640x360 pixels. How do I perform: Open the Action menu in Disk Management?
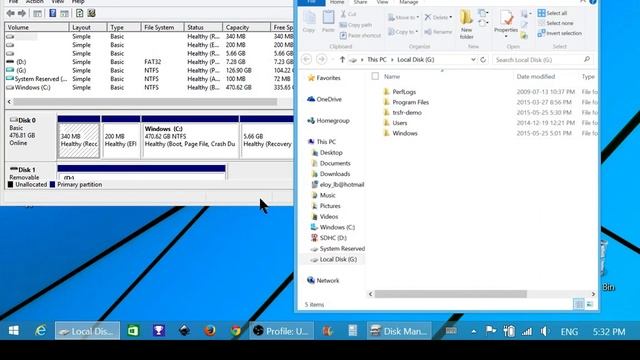35,2
